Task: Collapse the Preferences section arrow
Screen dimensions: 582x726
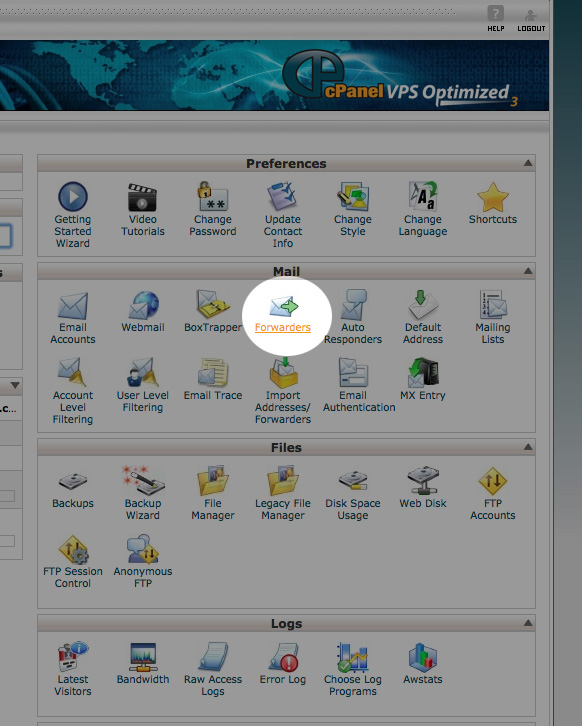Action: tap(528, 163)
